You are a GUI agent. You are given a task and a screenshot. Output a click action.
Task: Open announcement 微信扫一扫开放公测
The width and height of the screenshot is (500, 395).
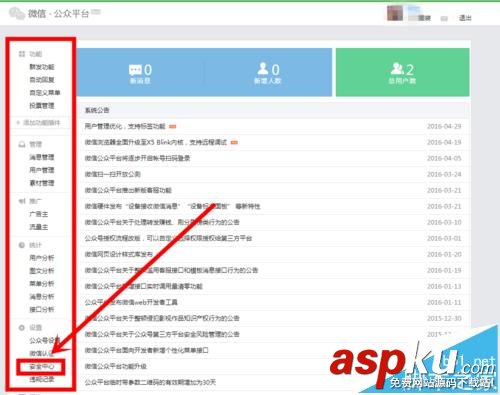point(112,174)
